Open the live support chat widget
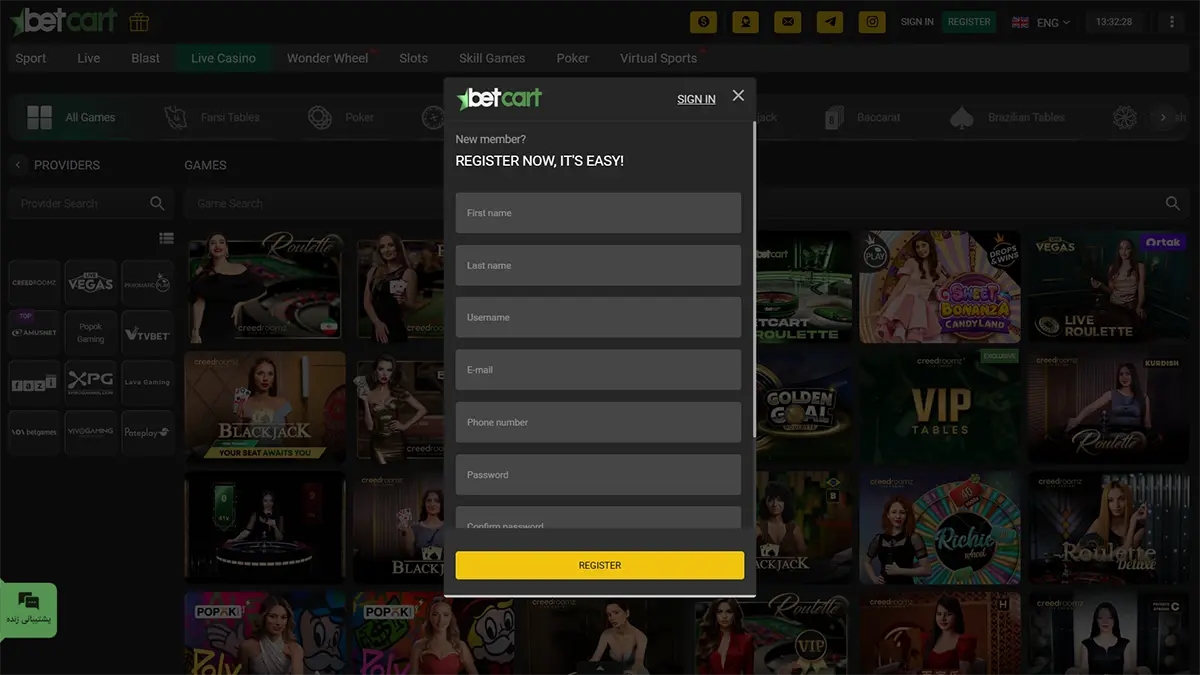1200x675 pixels. click(28, 610)
